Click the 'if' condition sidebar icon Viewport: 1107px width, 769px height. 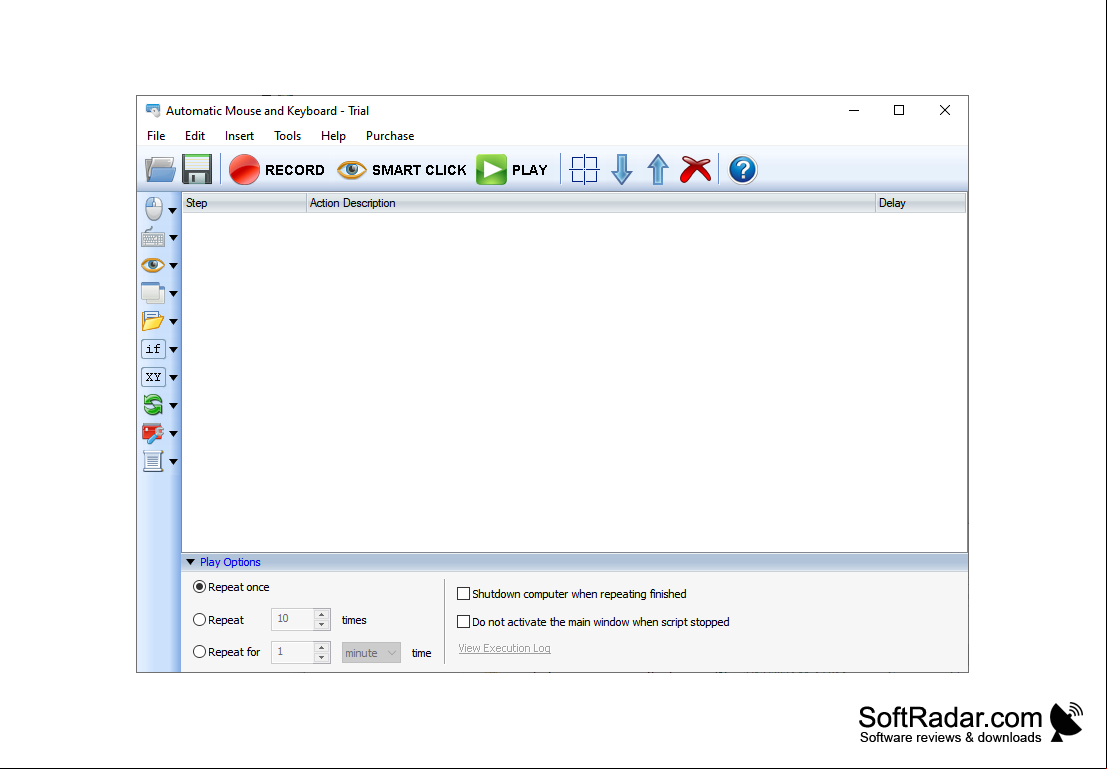click(153, 349)
